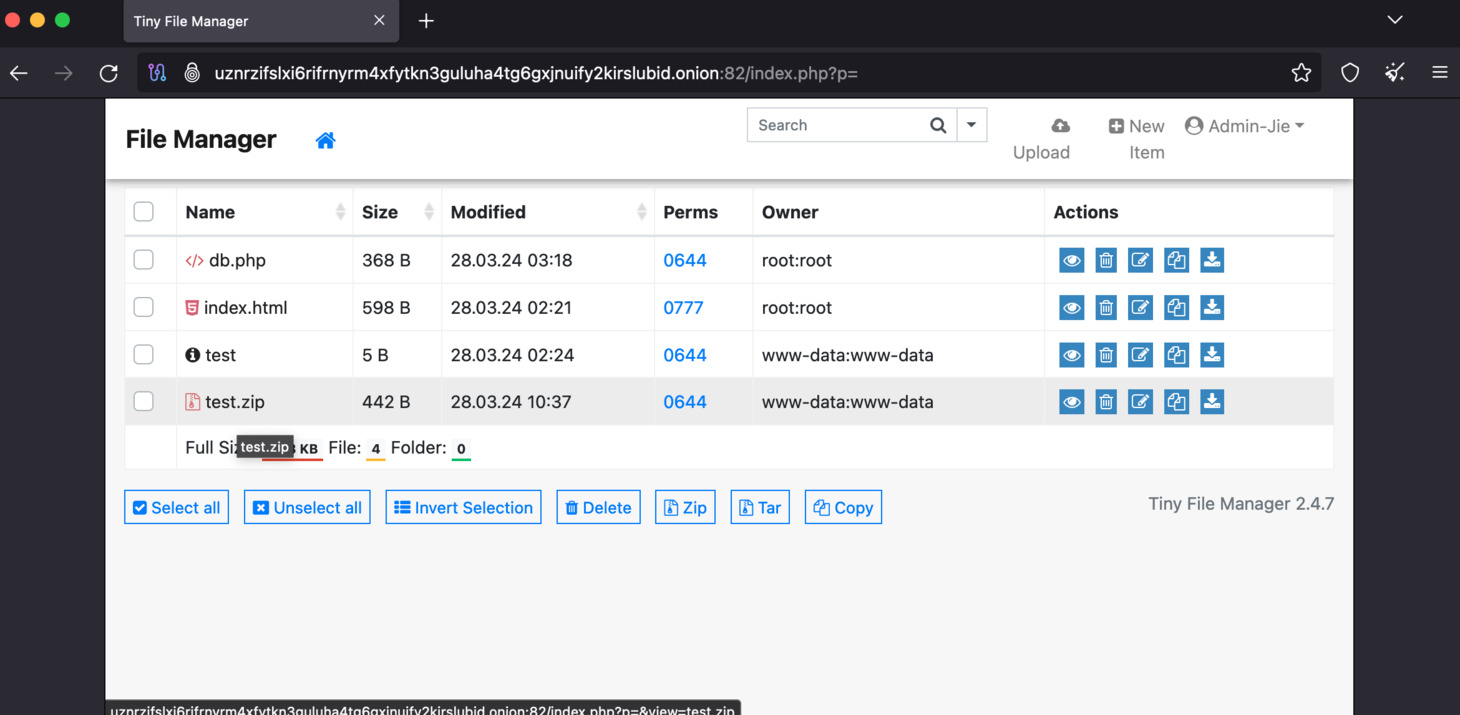Delete index.html using its trash icon
Image resolution: width=1460 pixels, height=715 pixels.
[x=1106, y=307]
